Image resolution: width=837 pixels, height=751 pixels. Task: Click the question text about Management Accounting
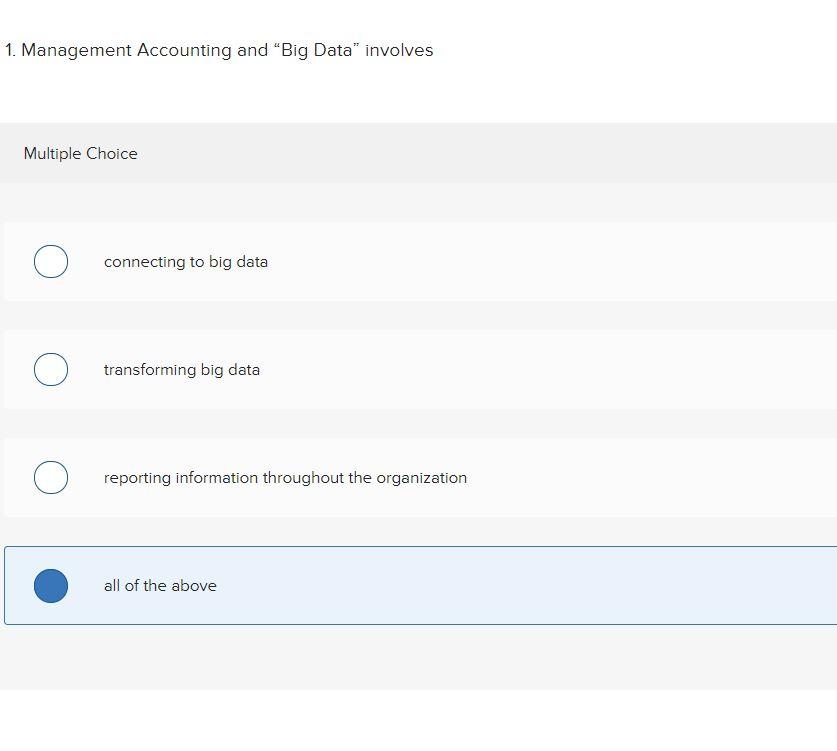pyautogui.click(x=220, y=49)
